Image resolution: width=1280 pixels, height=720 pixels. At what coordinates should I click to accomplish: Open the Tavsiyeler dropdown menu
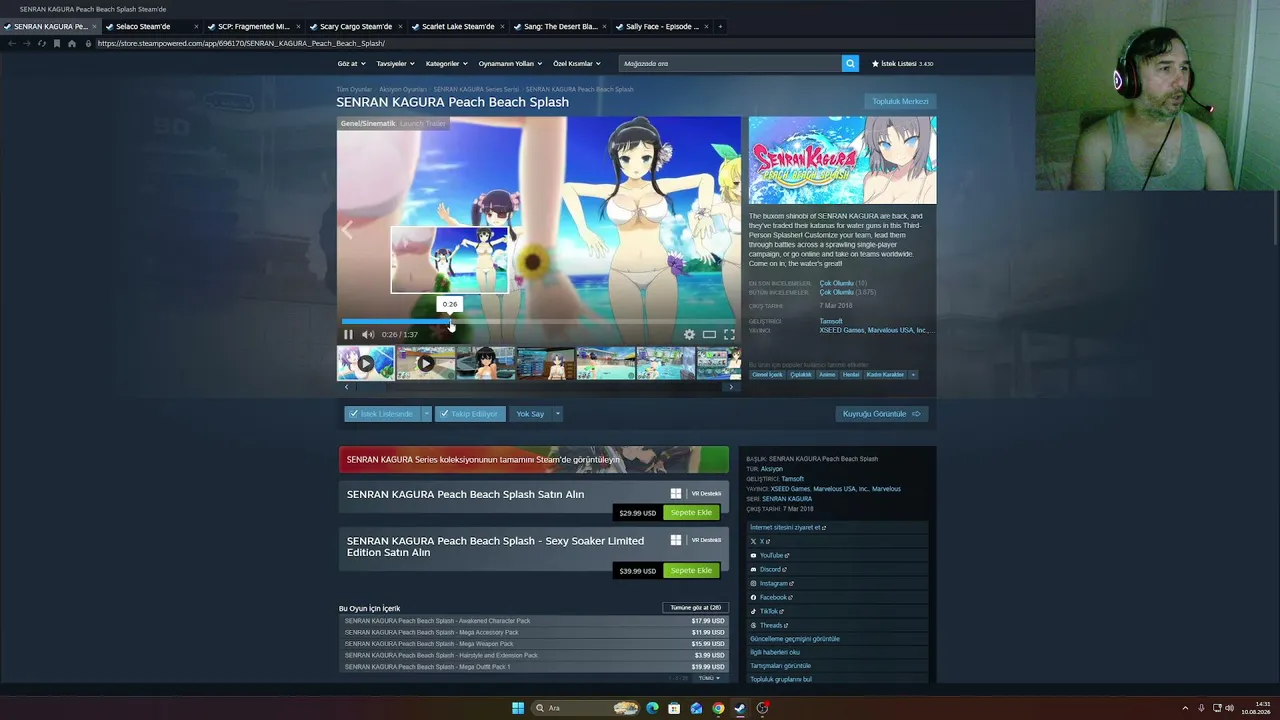[x=395, y=63]
